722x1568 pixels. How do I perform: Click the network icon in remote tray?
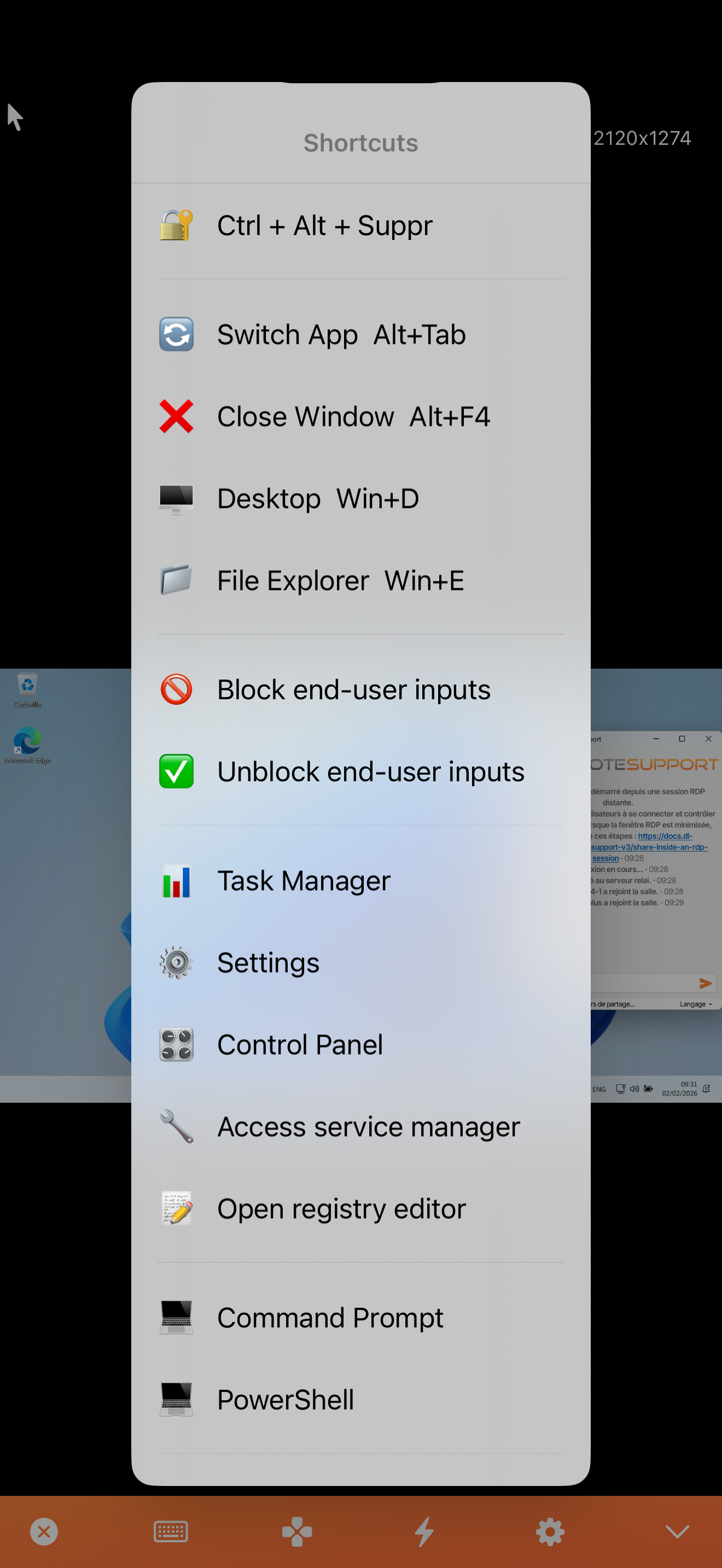point(620,1089)
